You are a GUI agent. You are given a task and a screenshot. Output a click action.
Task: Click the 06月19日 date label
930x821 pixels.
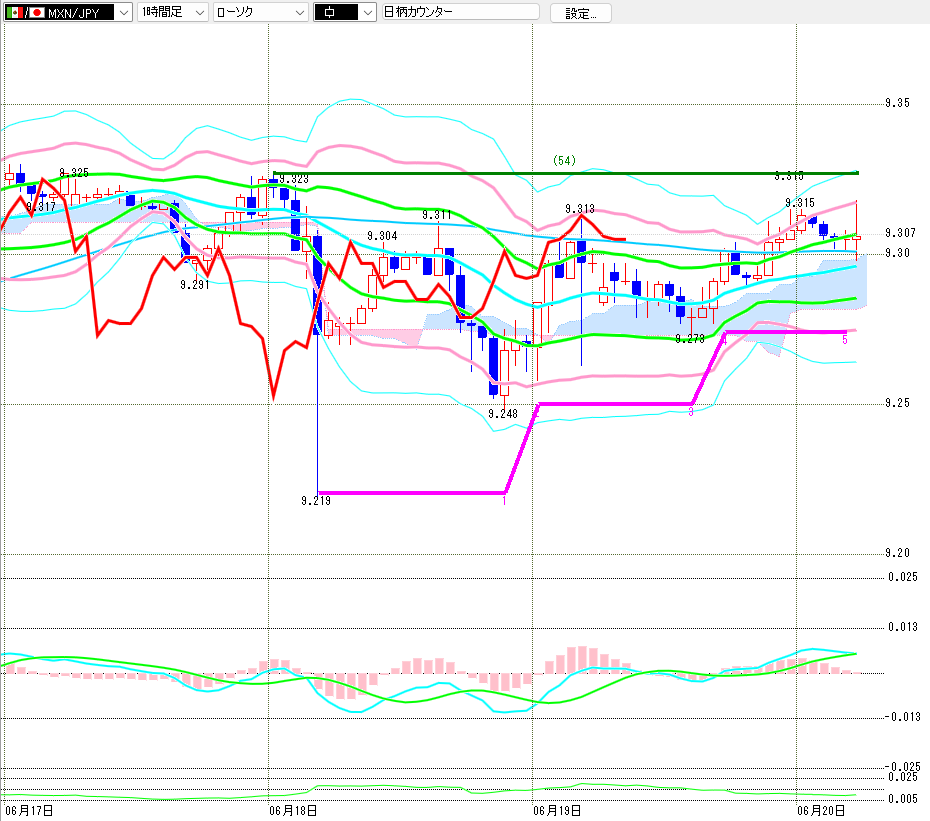pos(557,810)
